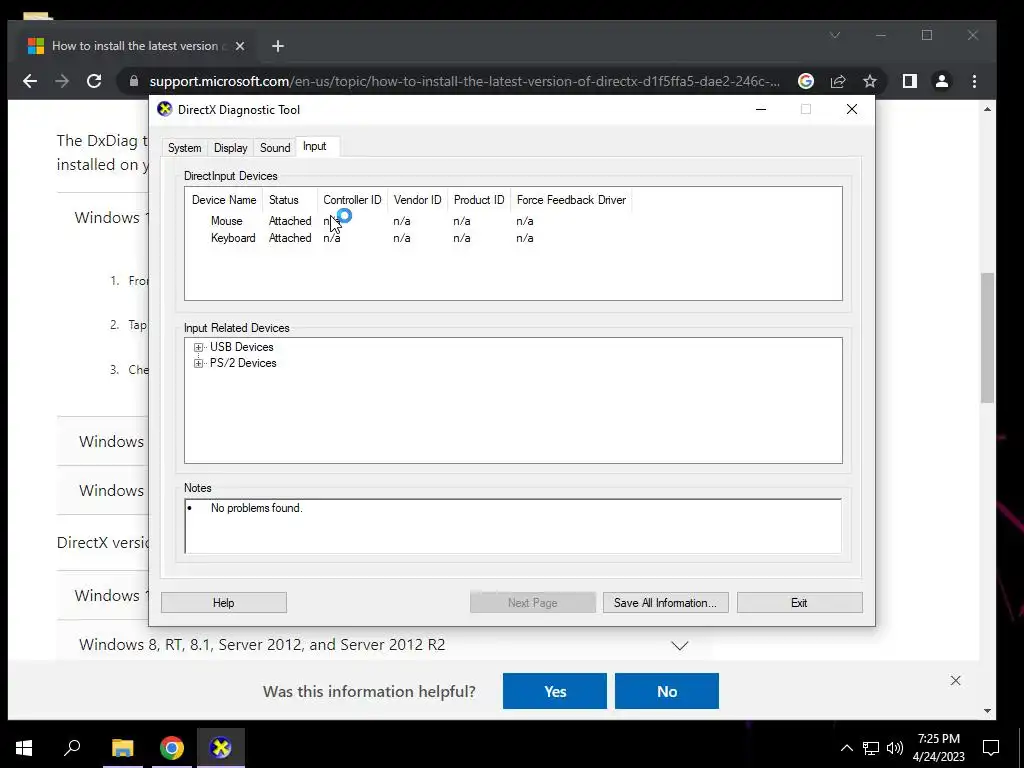Open the volume tray icon
Screen dimensions: 1024x768
pos(895,748)
